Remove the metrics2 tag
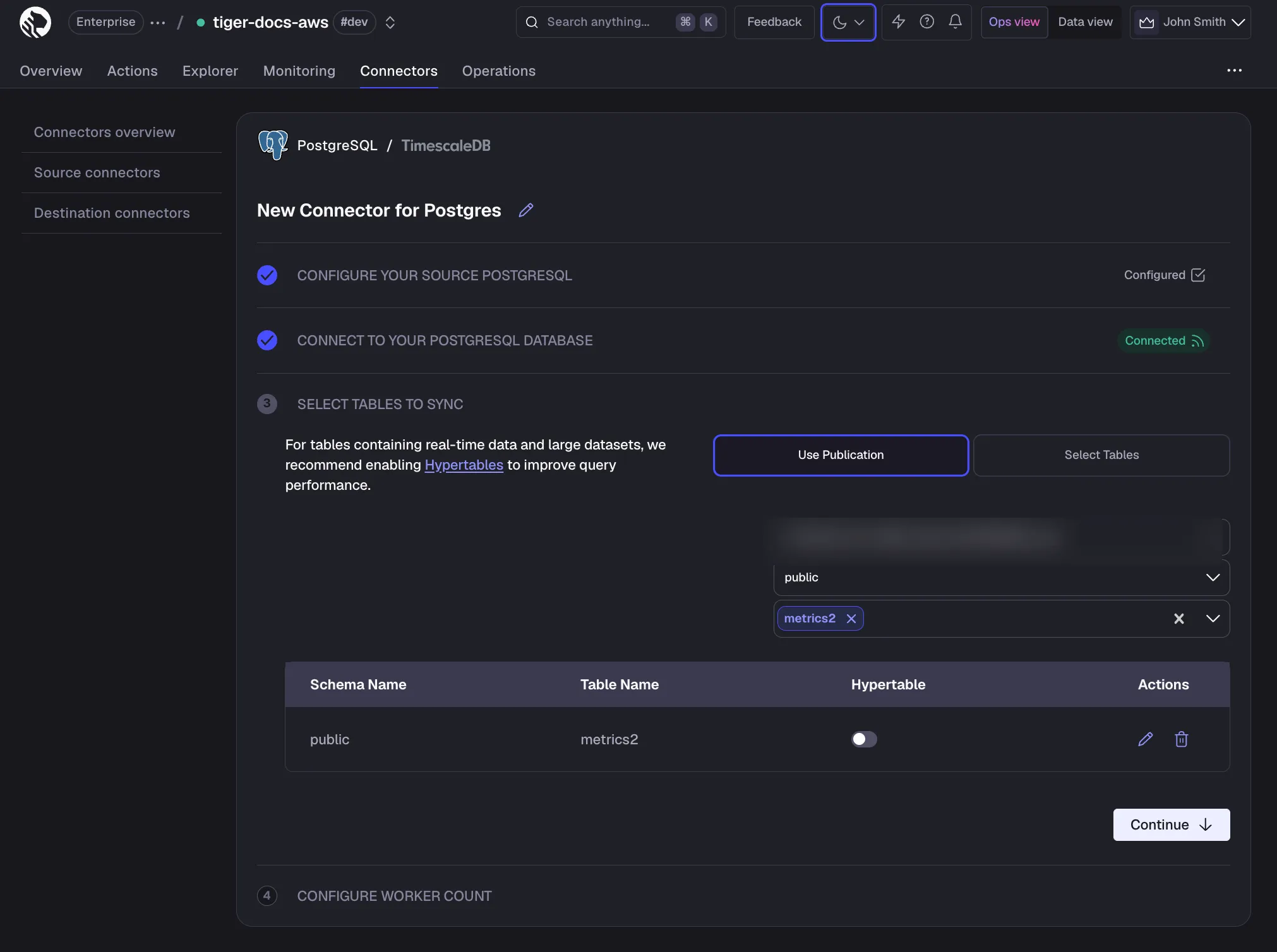This screenshot has height=952, width=1277. point(851,619)
